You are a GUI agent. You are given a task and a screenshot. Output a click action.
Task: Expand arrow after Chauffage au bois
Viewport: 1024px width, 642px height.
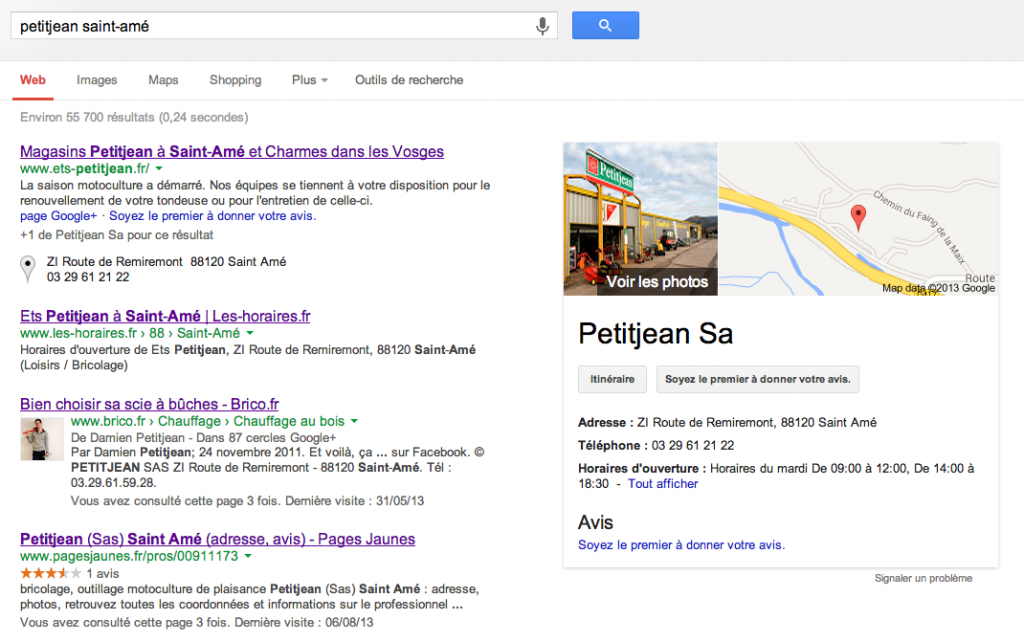click(354, 421)
